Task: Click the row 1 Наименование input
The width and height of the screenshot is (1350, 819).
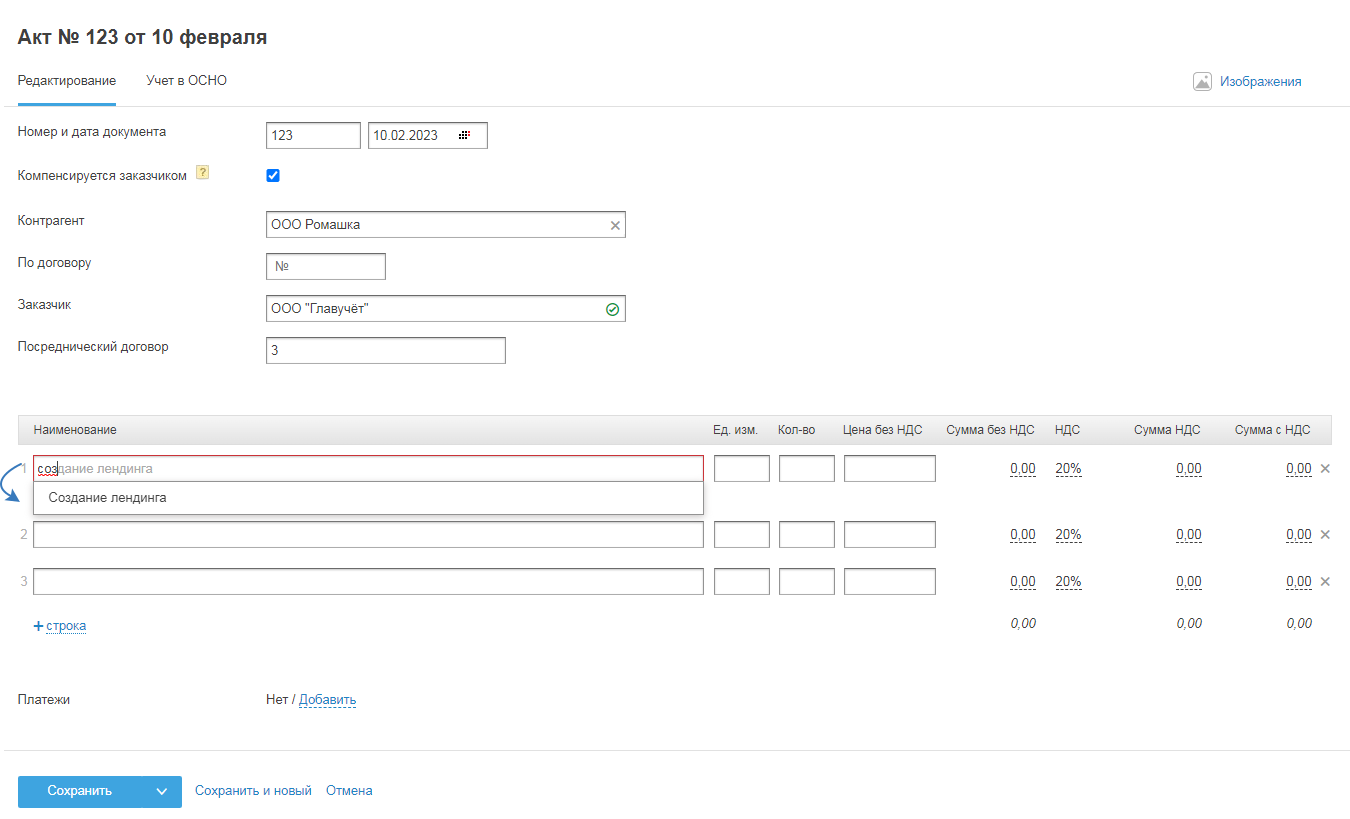Action: click(368, 468)
